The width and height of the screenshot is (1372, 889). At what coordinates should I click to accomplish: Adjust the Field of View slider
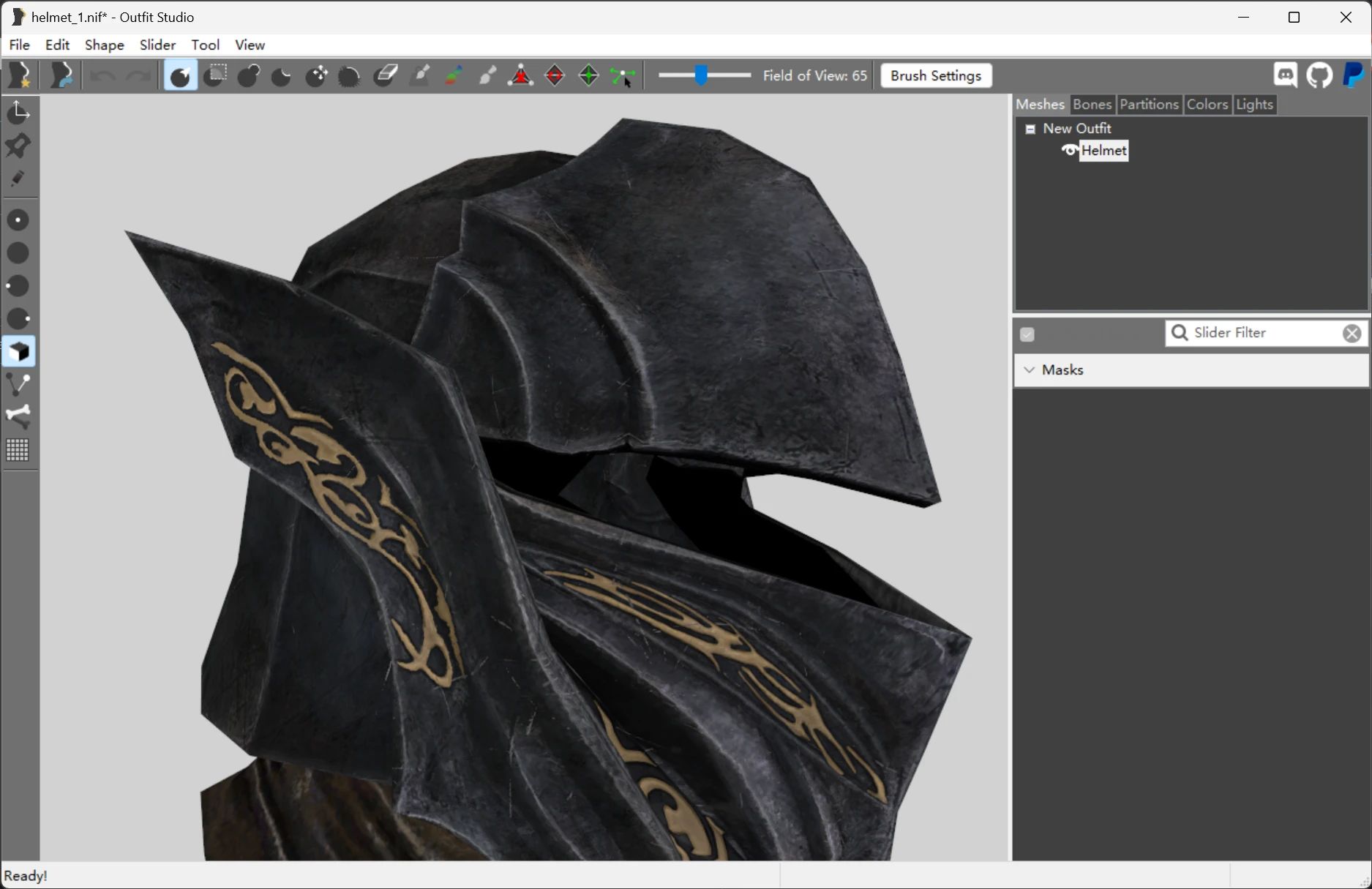703,75
